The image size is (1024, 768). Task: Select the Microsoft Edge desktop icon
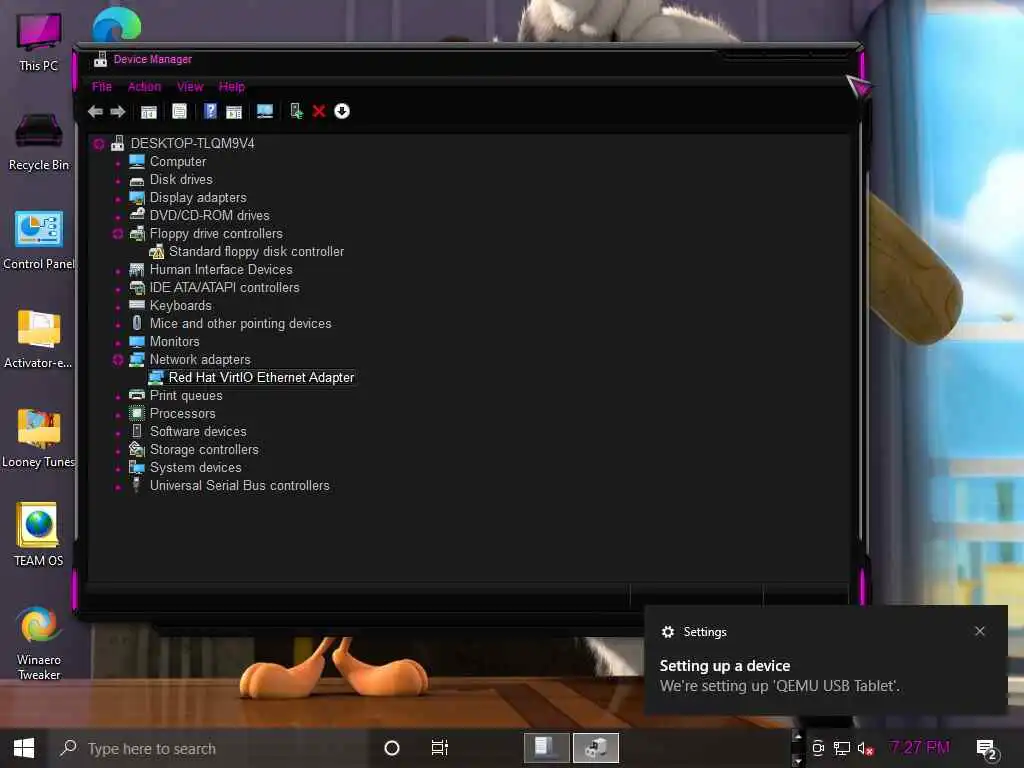[x=116, y=25]
